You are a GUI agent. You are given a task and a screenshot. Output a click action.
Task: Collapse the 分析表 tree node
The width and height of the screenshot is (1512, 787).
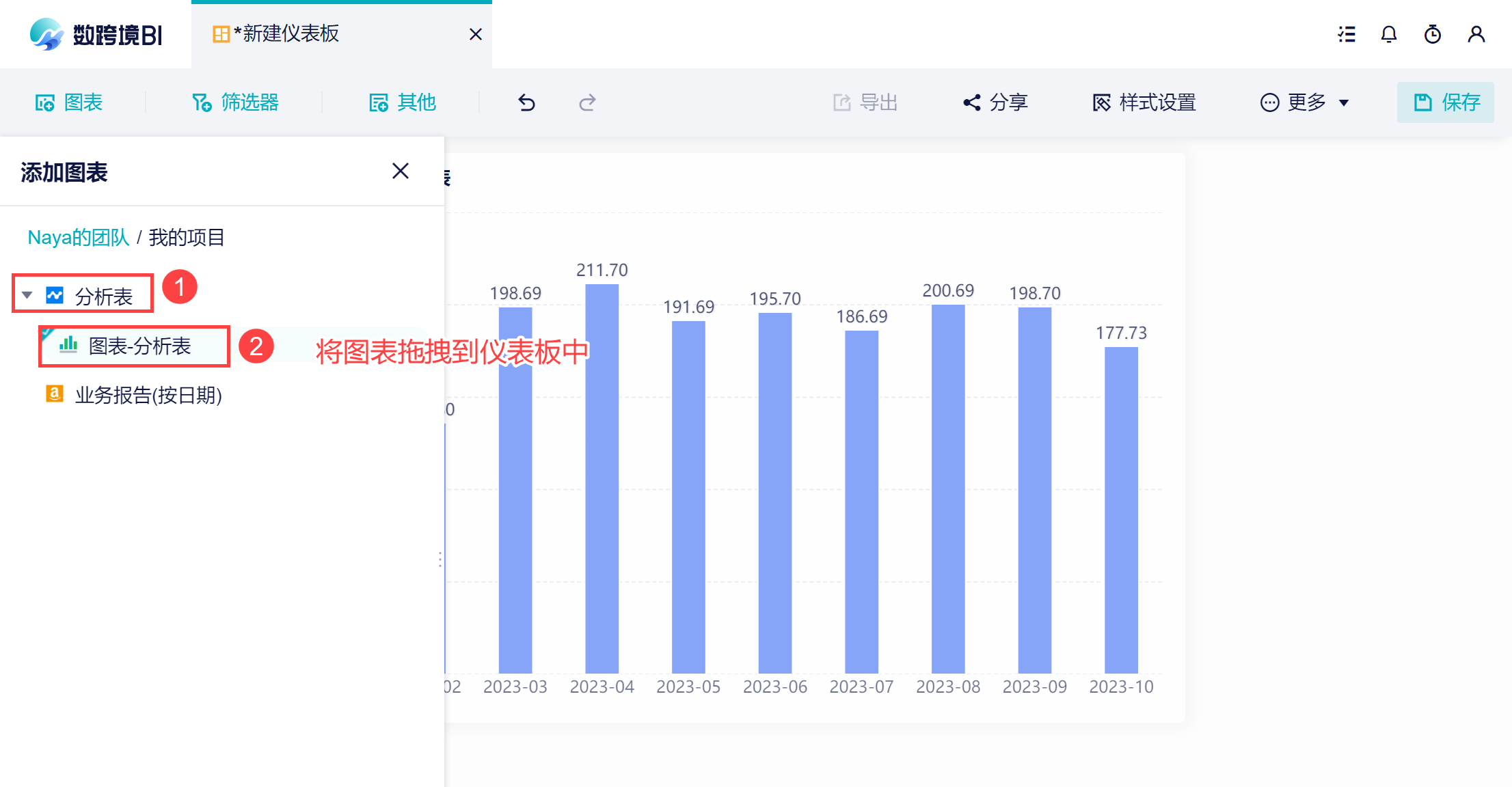27,296
